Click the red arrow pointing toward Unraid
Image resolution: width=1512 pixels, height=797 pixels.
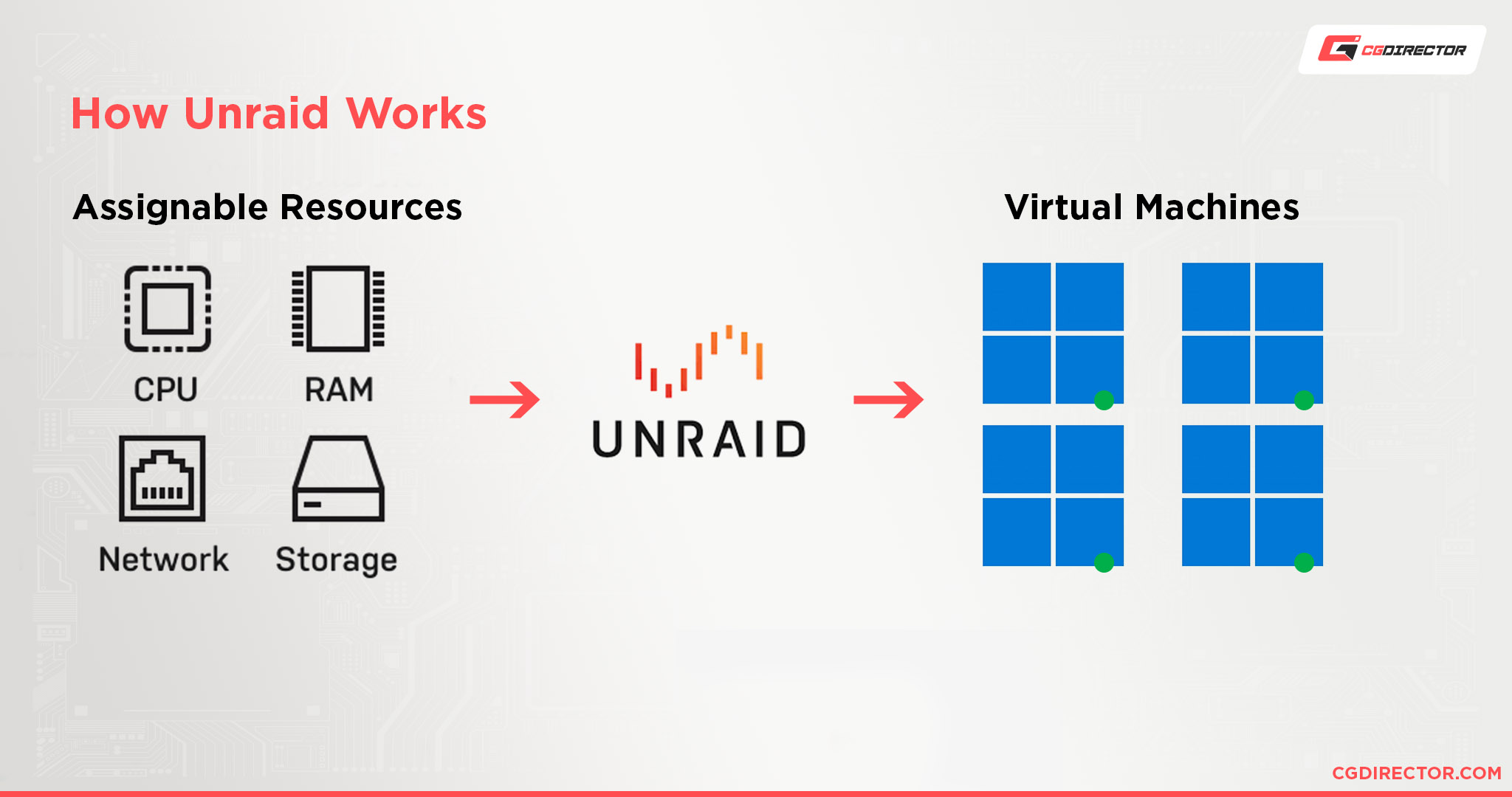click(x=500, y=400)
